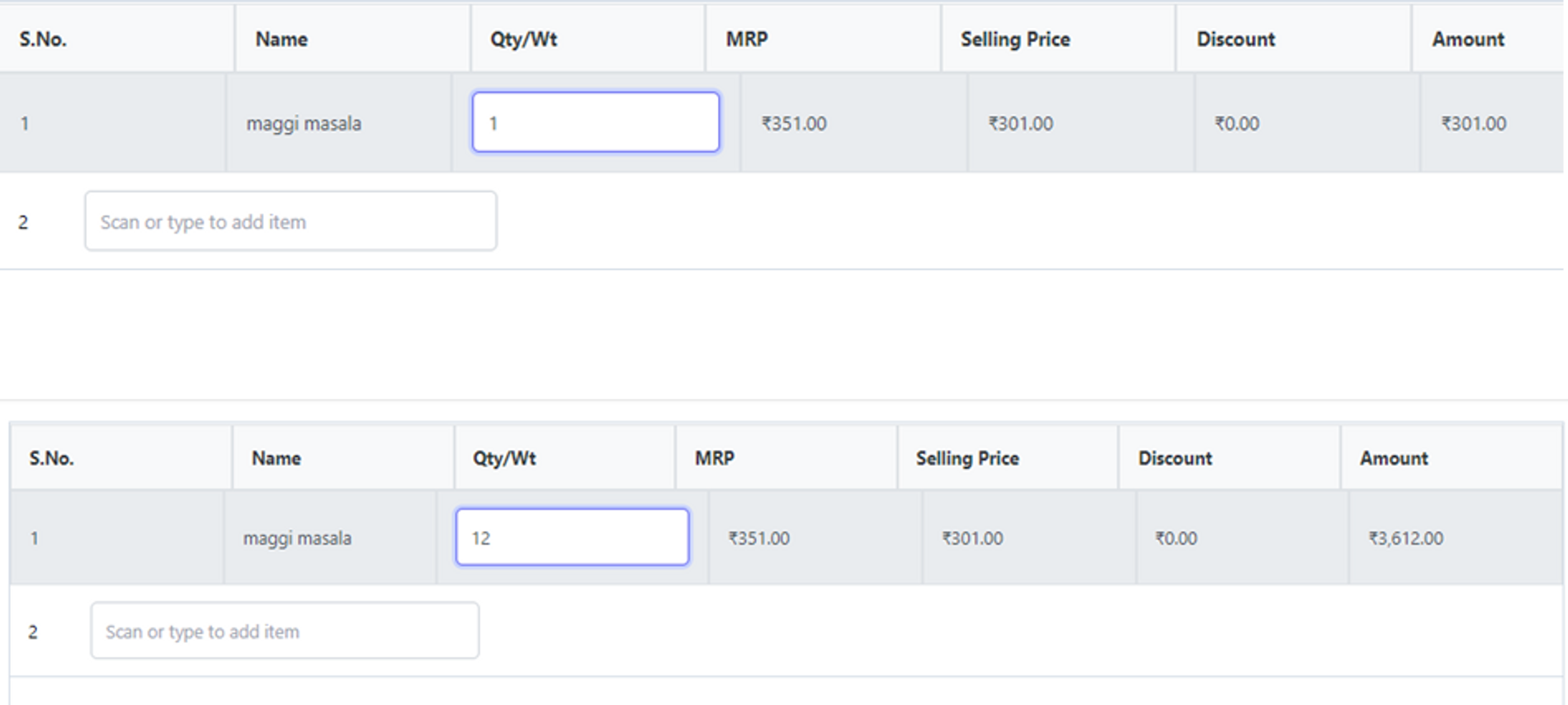Image resolution: width=1568 pixels, height=705 pixels.
Task: Click the lower table's ₹351.00 MRP cell
Action: 758,538
